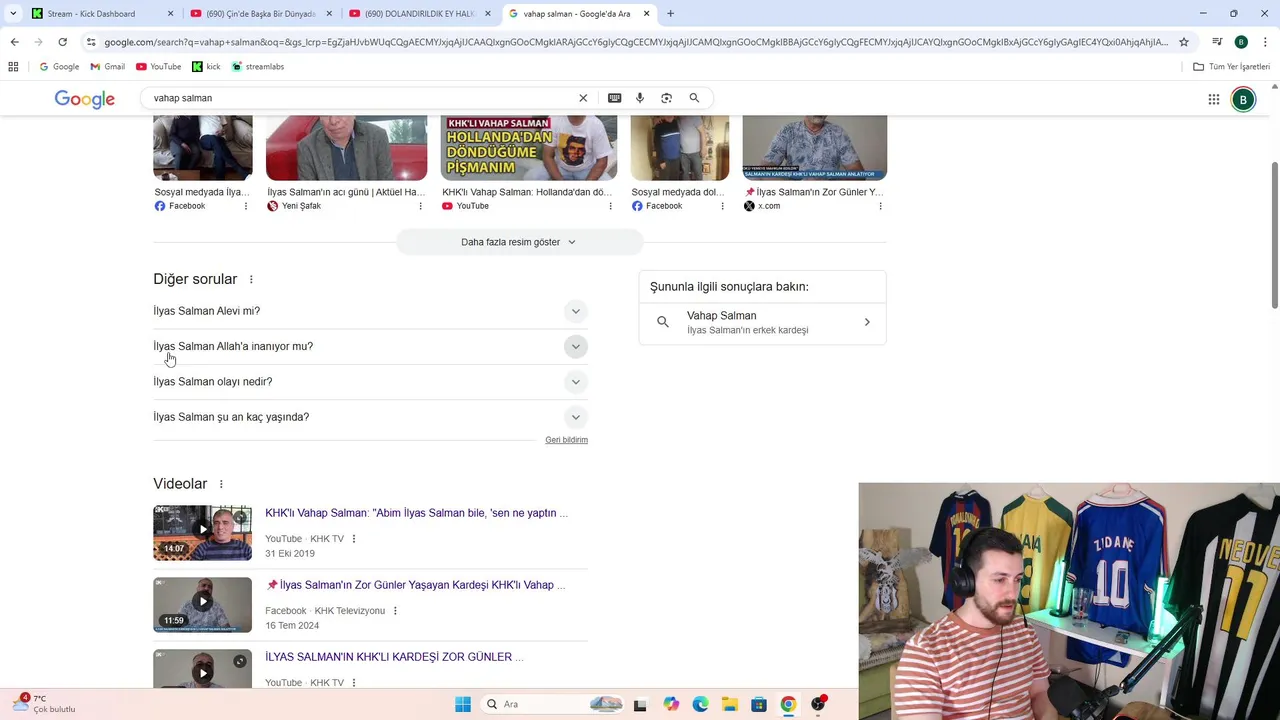Click the vahap salman search field

[x=360, y=98]
